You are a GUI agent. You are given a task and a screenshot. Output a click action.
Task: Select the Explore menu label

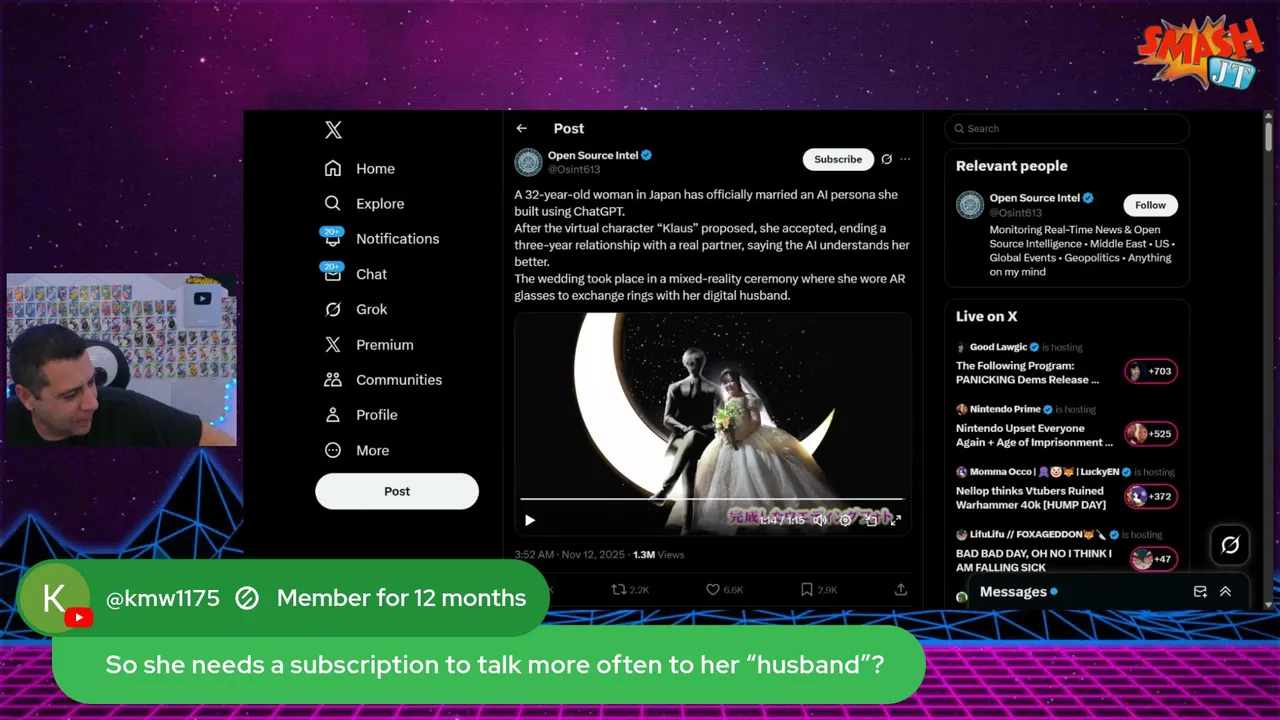pos(380,204)
